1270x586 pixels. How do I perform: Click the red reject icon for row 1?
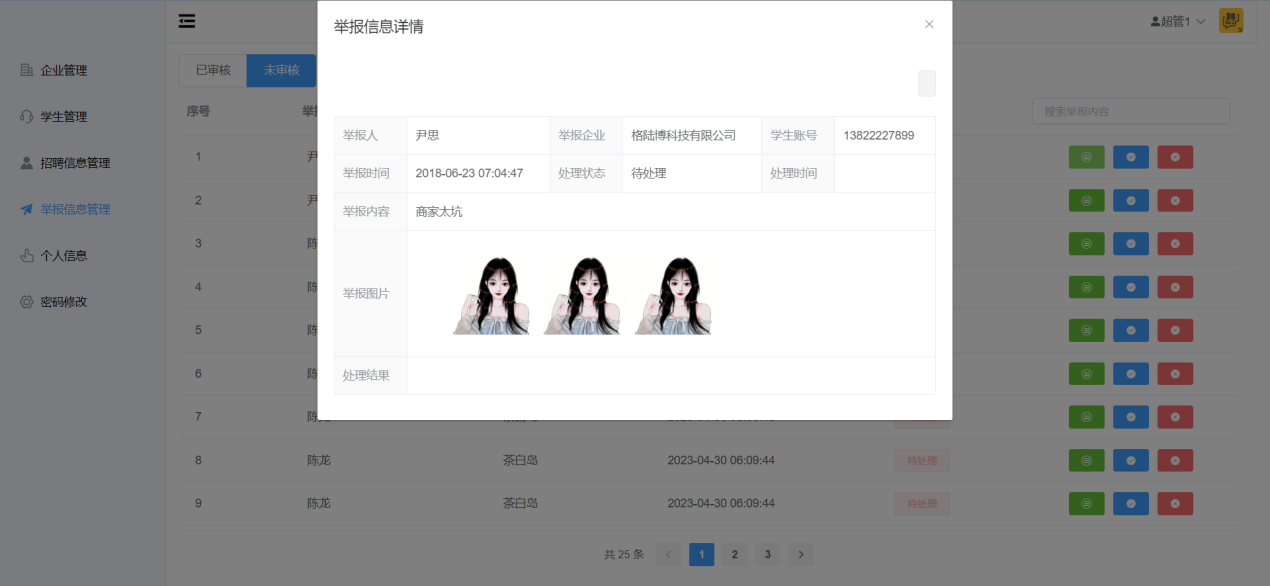(x=1175, y=157)
